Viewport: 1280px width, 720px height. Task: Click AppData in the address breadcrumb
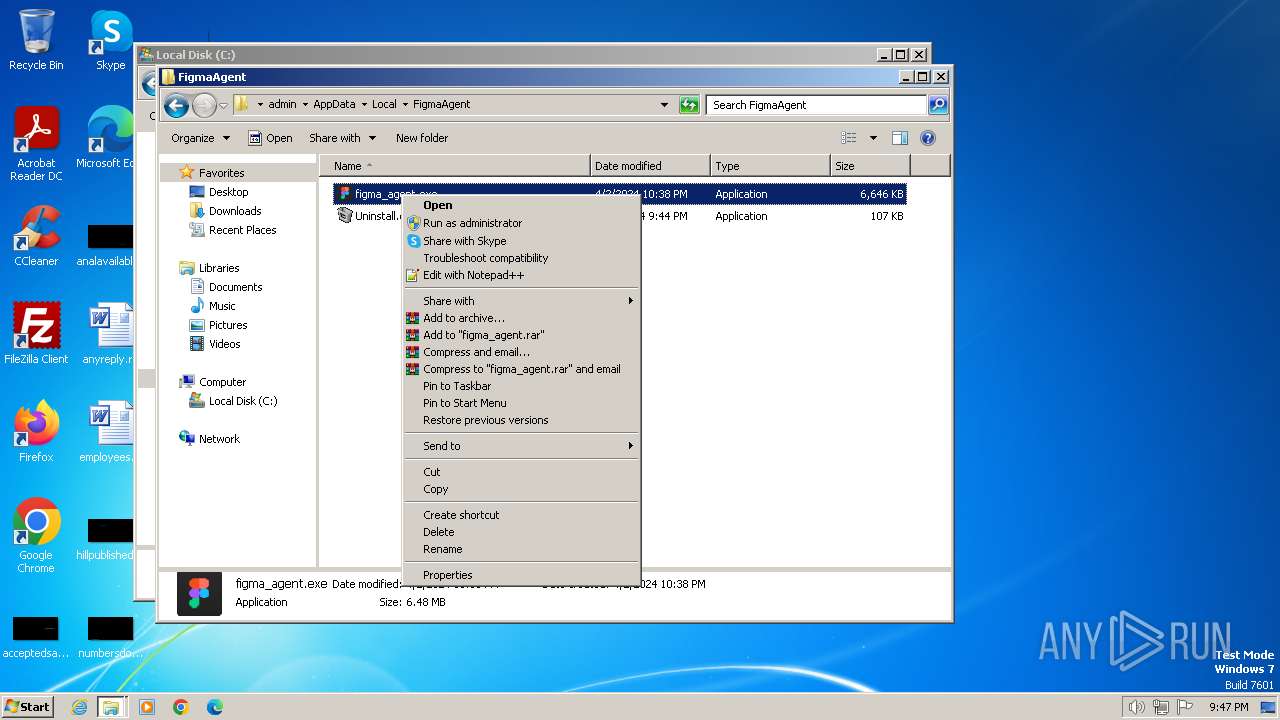334,104
